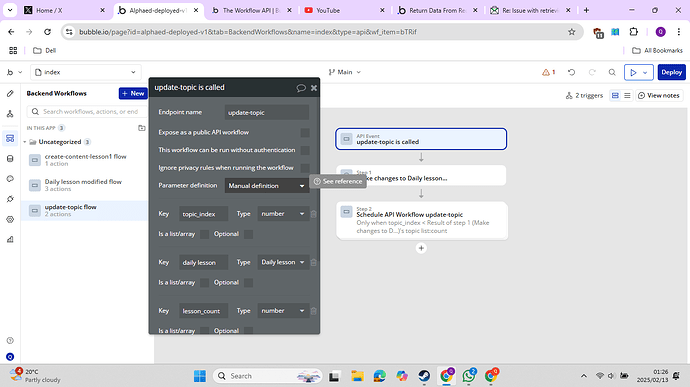Click the New workflow button
The image size is (690, 387).
pyautogui.click(x=133, y=93)
